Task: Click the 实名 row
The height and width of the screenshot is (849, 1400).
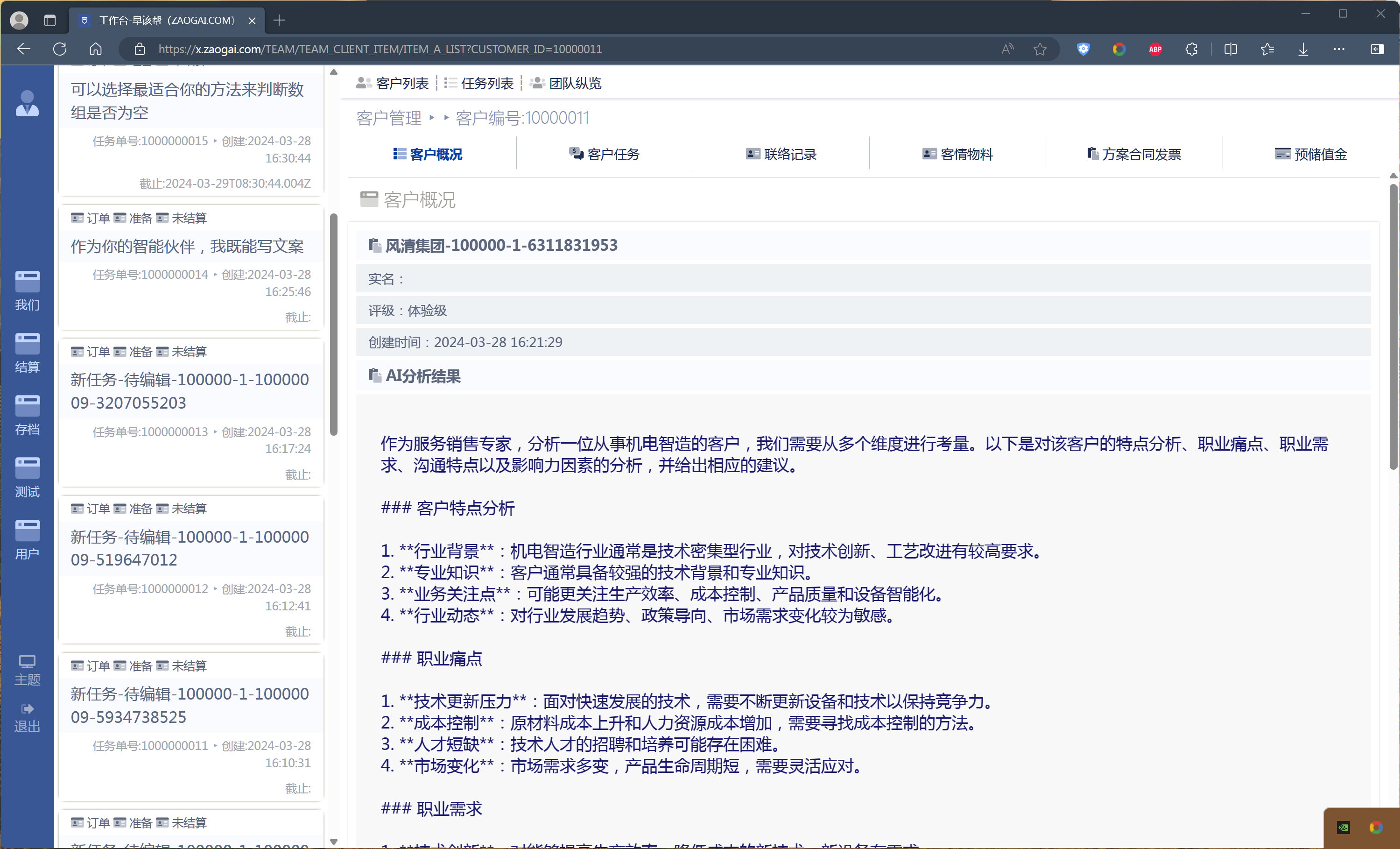Action: click(863, 279)
